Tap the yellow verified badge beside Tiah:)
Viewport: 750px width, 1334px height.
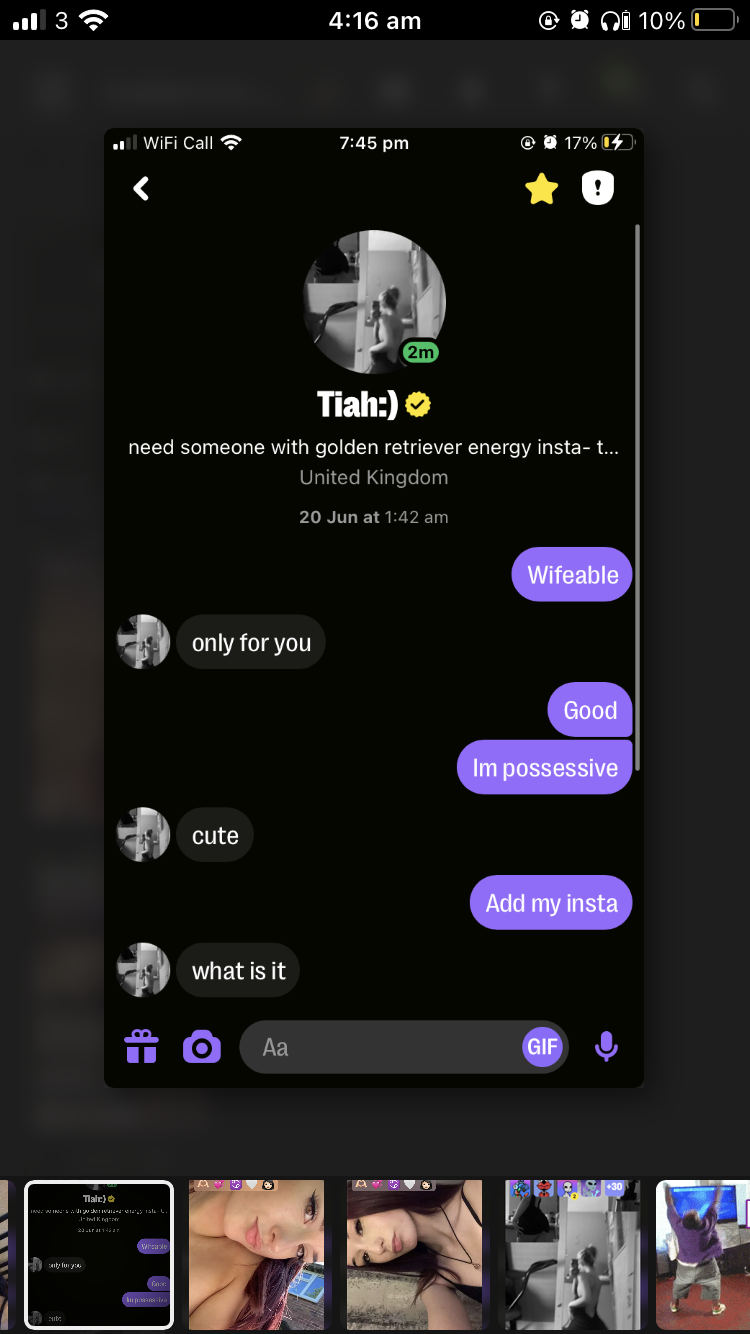pos(418,404)
